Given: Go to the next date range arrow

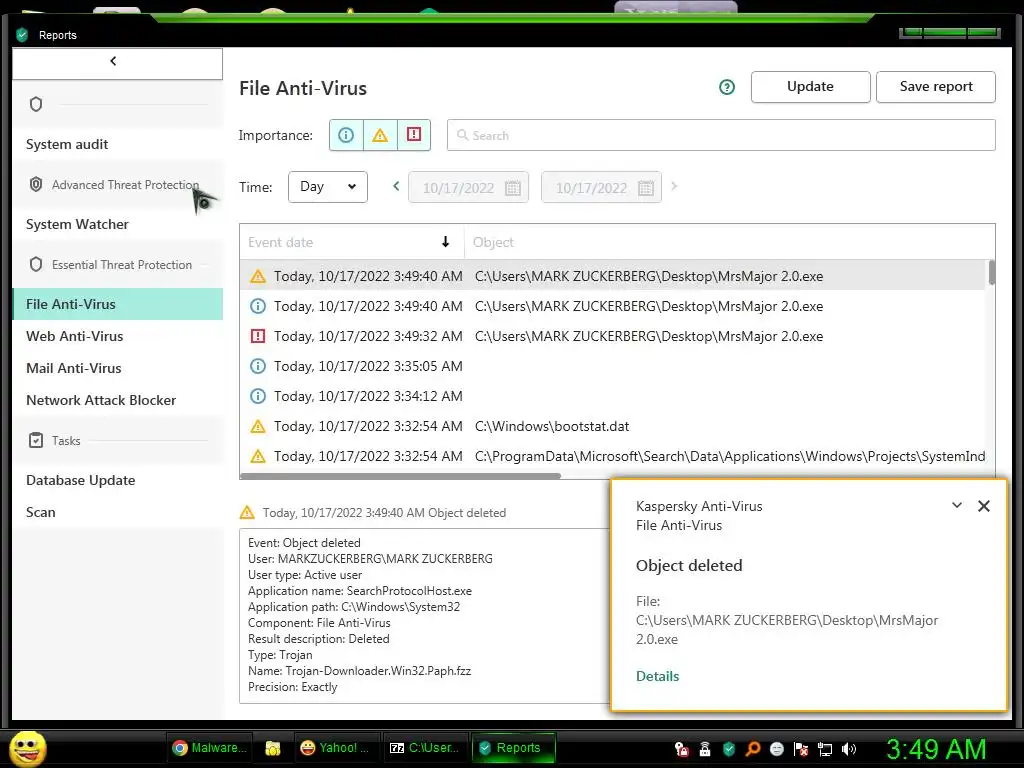Looking at the screenshot, I should (x=674, y=187).
